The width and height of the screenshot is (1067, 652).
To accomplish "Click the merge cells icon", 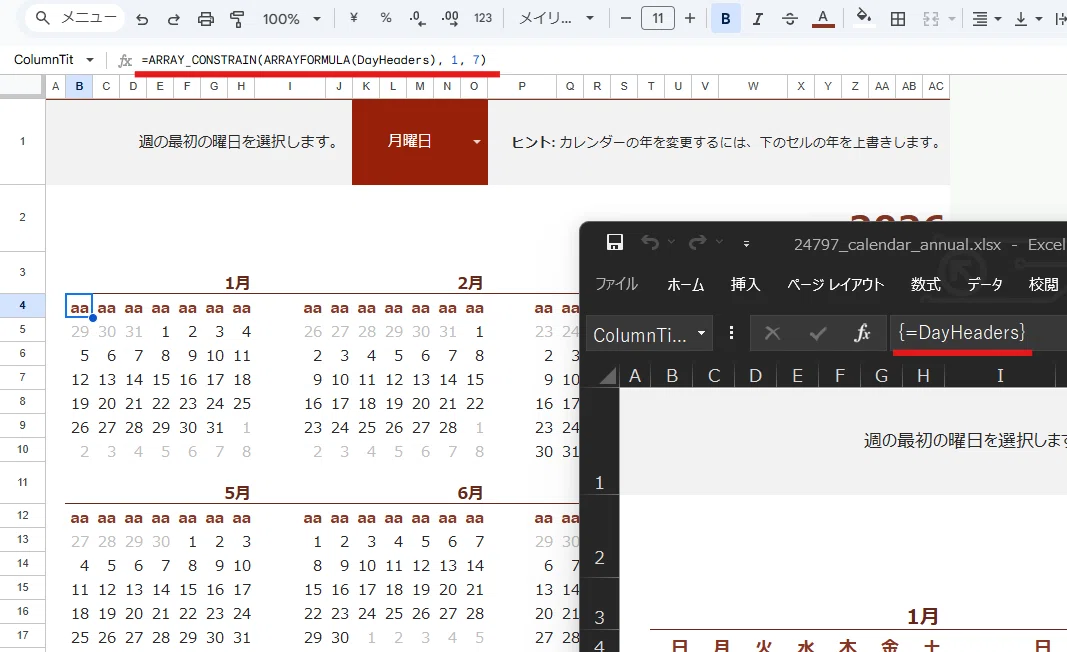I will coord(931,18).
